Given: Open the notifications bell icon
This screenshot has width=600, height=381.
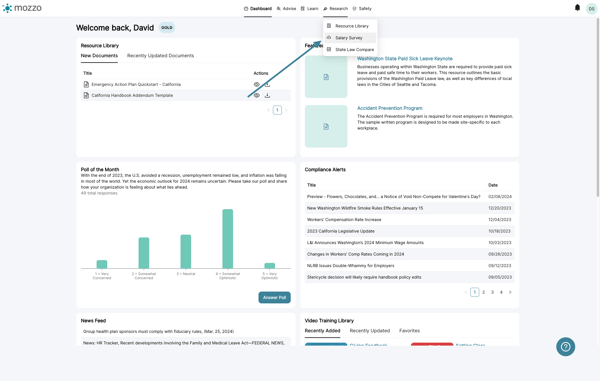Looking at the screenshot, I should tap(577, 8).
